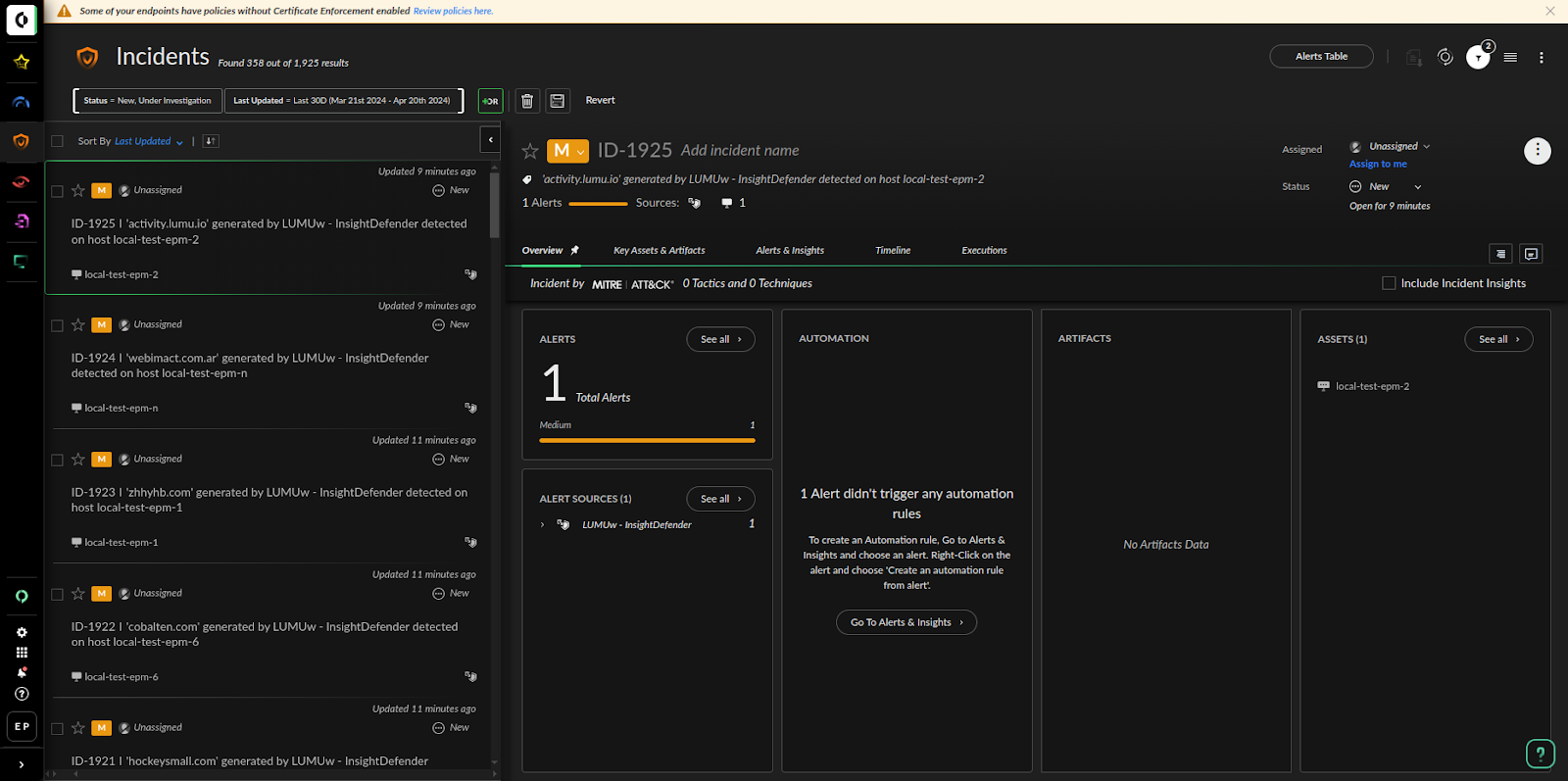Star the ID-1925 incident header
Image resolution: width=1568 pixels, height=781 pixels.
click(x=530, y=151)
